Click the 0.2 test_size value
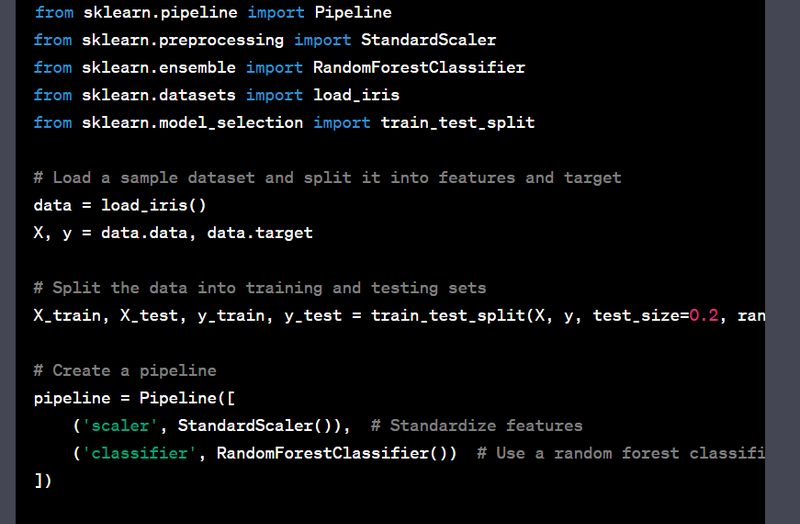The width and height of the screenshot is (800, 524). [x=704, y=315]
